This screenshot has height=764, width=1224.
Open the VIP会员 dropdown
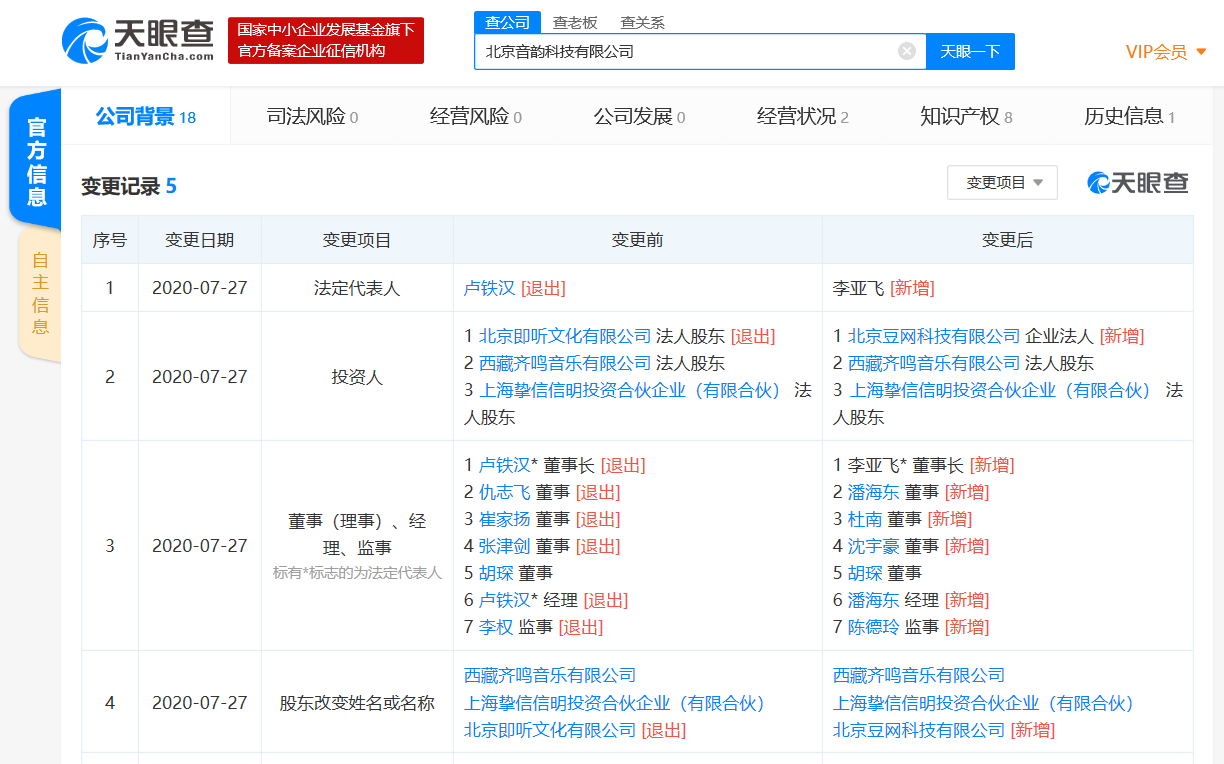click(x=1166, y=52)
